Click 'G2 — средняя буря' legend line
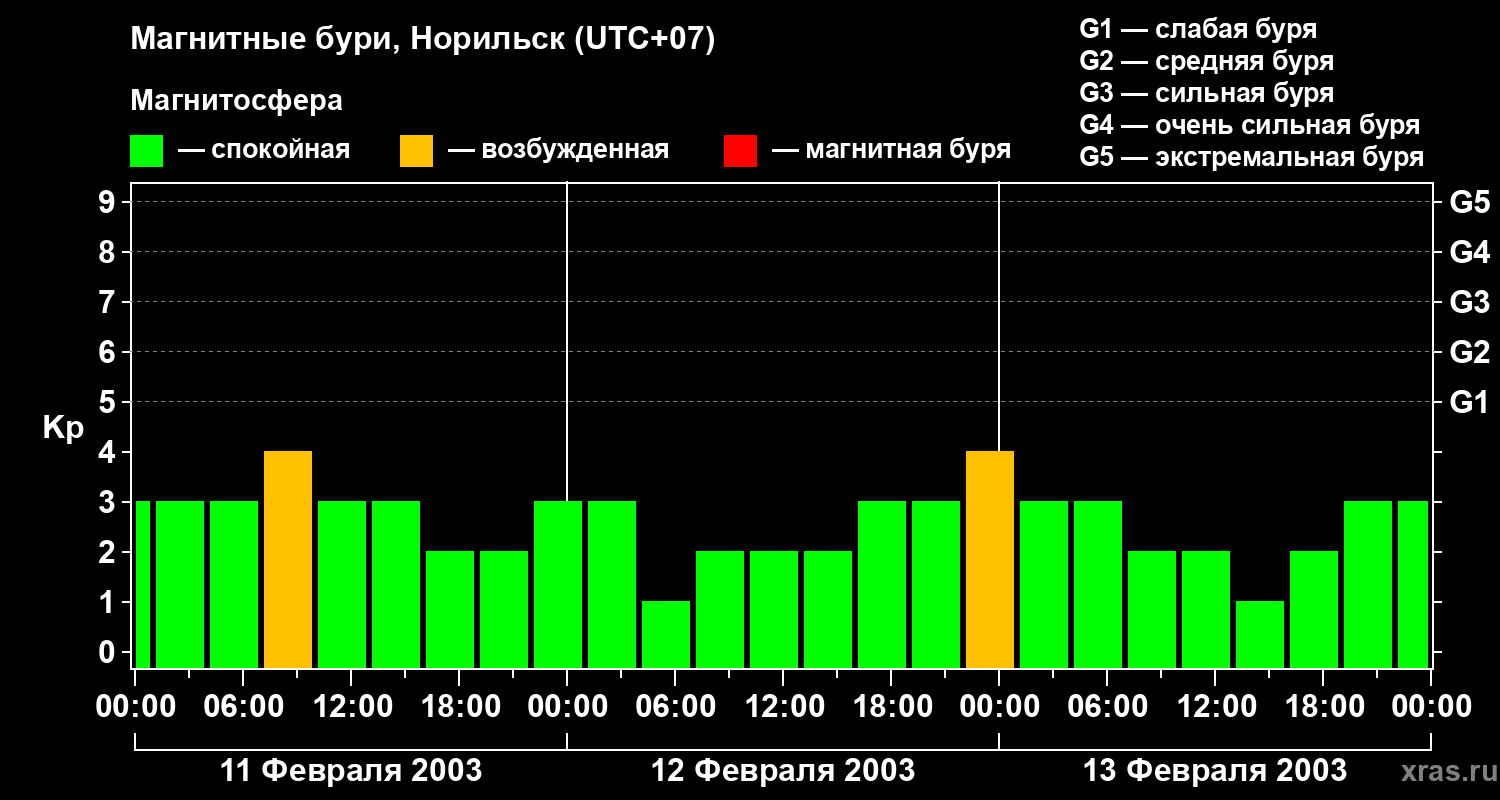The image size is (1500, 800). [x=1206, y=61]
